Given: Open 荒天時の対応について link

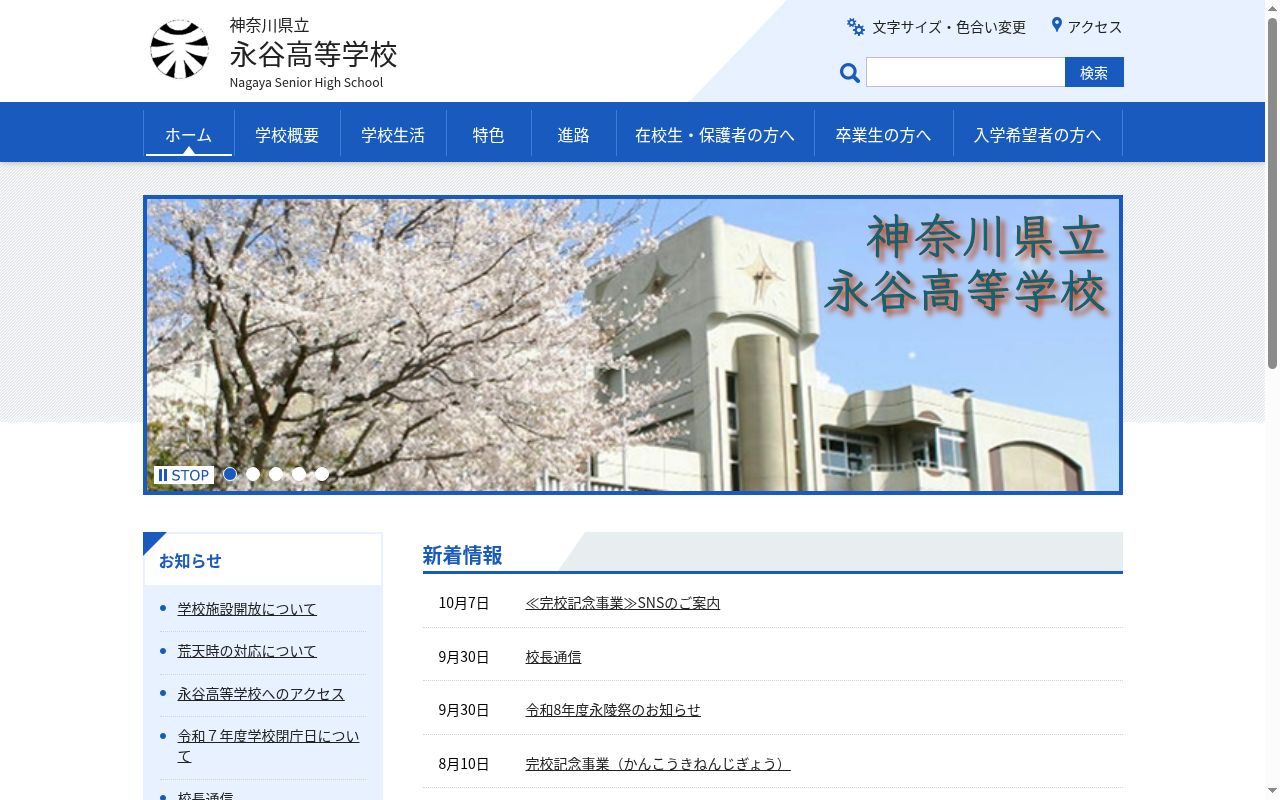Looking at the screenshot, I should [247, 651].
